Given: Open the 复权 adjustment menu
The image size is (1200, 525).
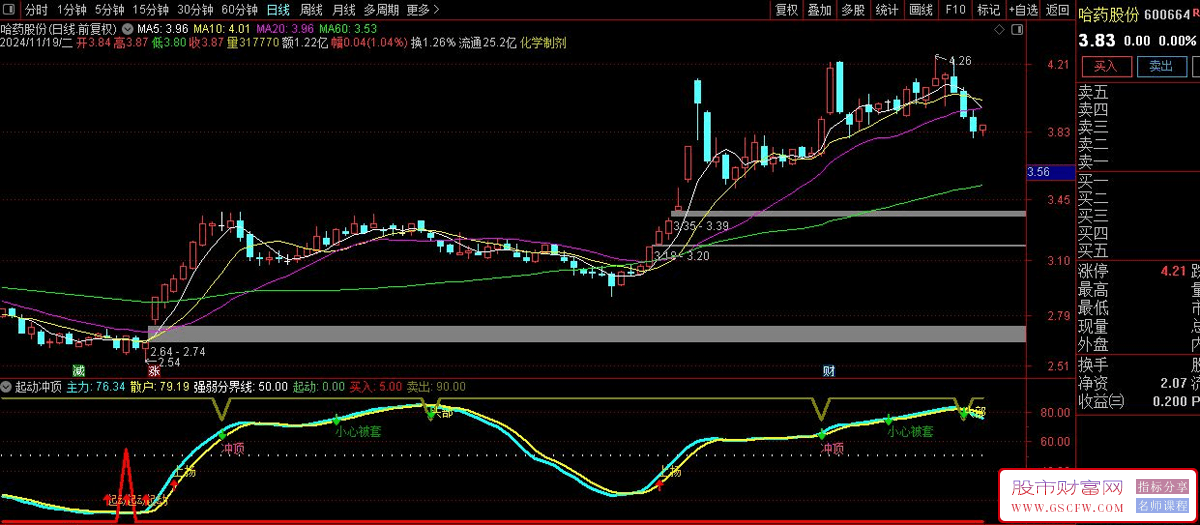Looking at the screenshot, I should (786, 10).
